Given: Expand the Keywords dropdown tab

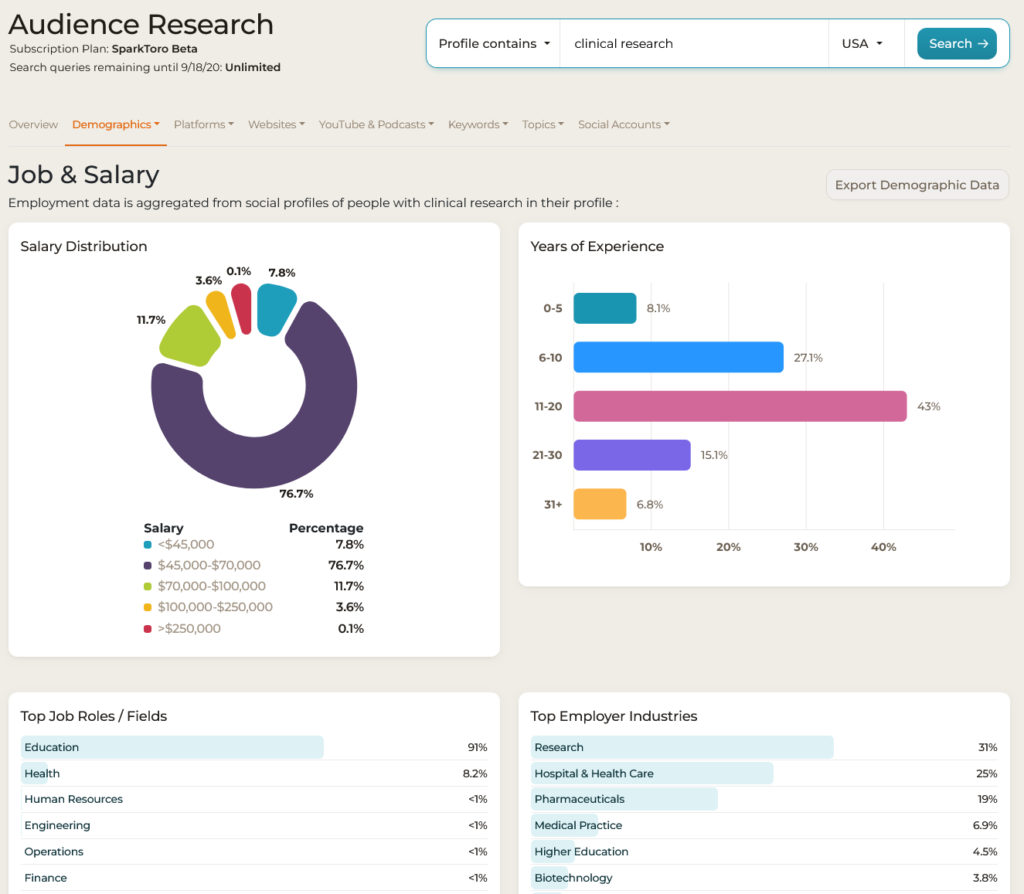Looking at the screenshot, I should (478, 125).
